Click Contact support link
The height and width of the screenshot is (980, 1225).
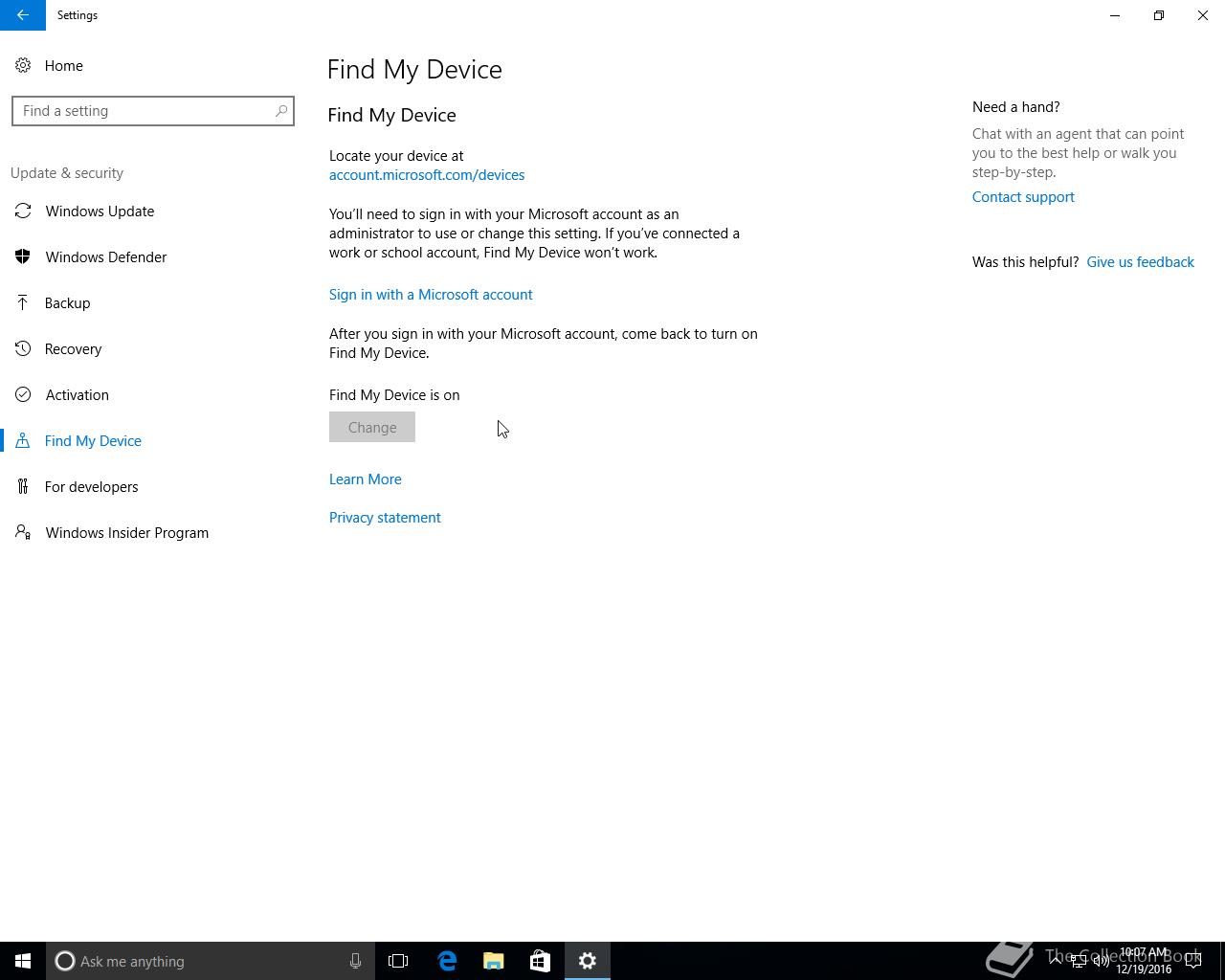(x=1023, y=197)
